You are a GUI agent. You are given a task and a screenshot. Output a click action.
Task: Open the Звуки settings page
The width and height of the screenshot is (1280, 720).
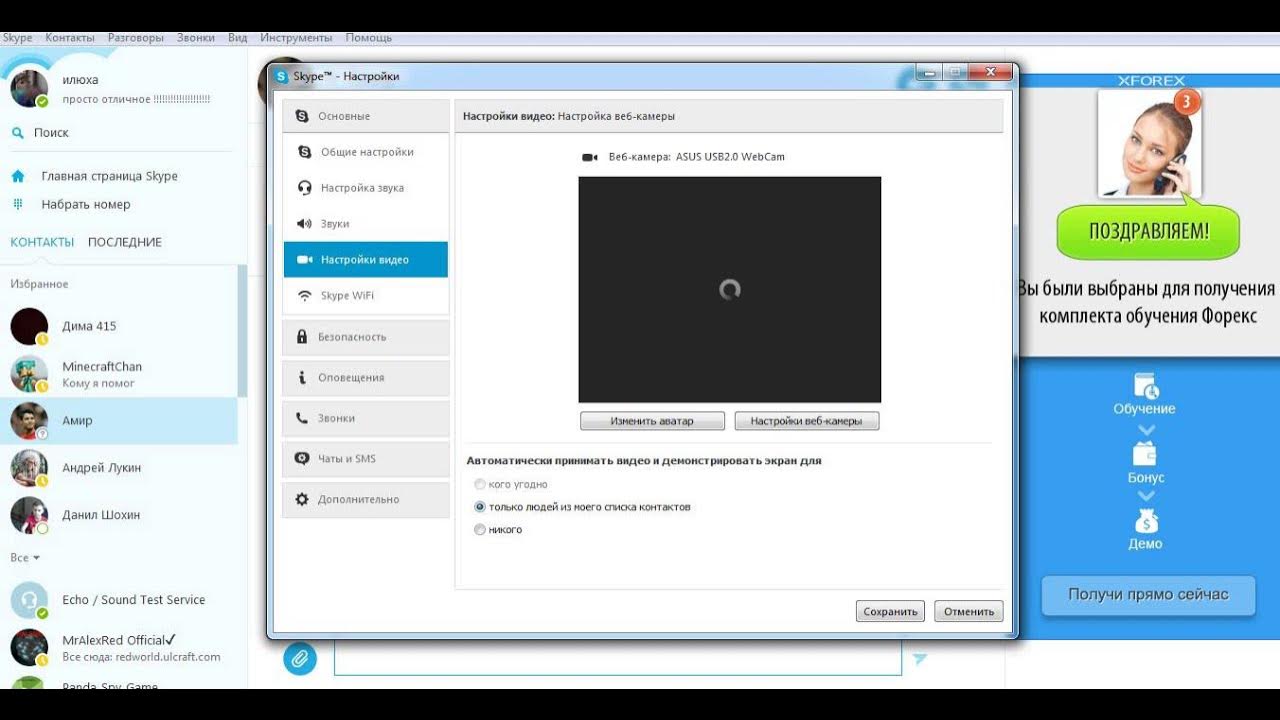point(366,224)
